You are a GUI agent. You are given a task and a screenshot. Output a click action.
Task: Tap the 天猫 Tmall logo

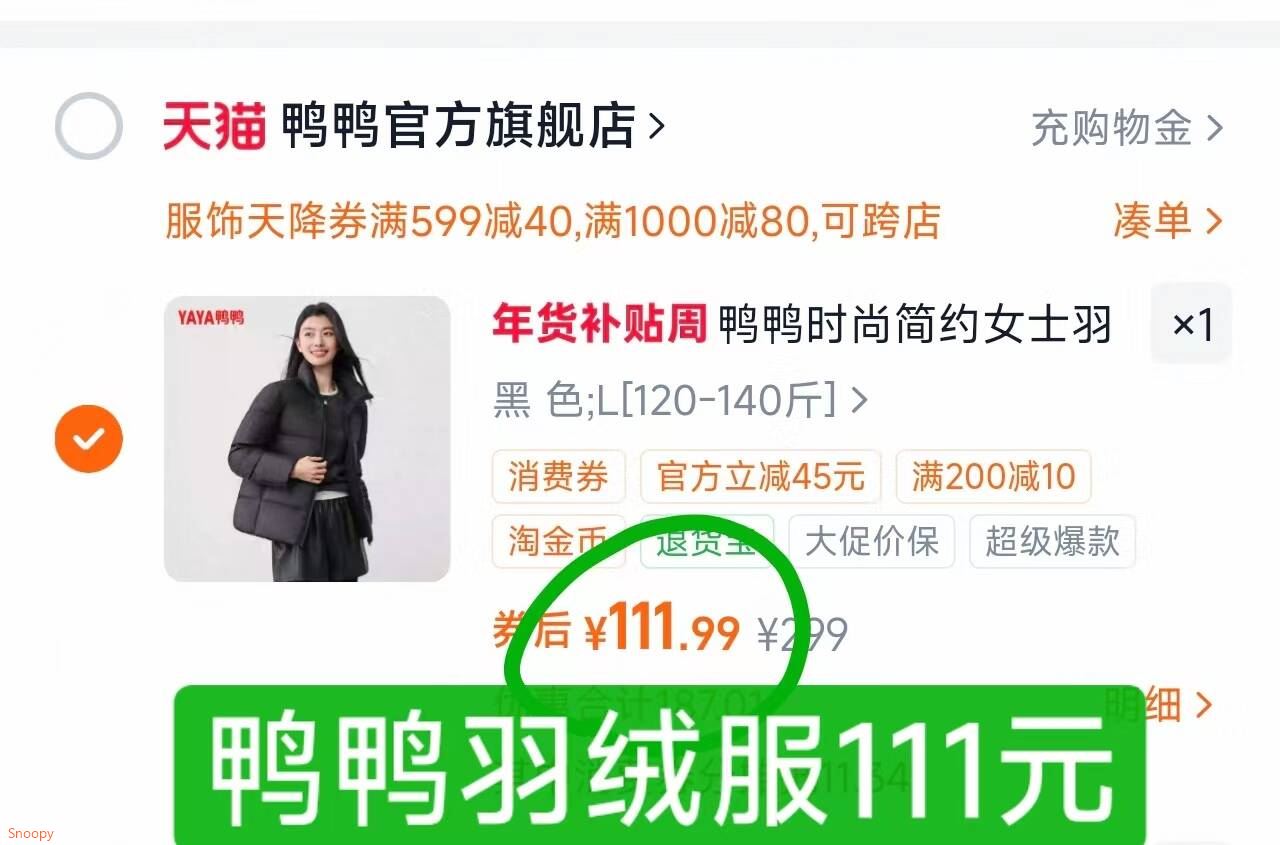click(215, 127)
